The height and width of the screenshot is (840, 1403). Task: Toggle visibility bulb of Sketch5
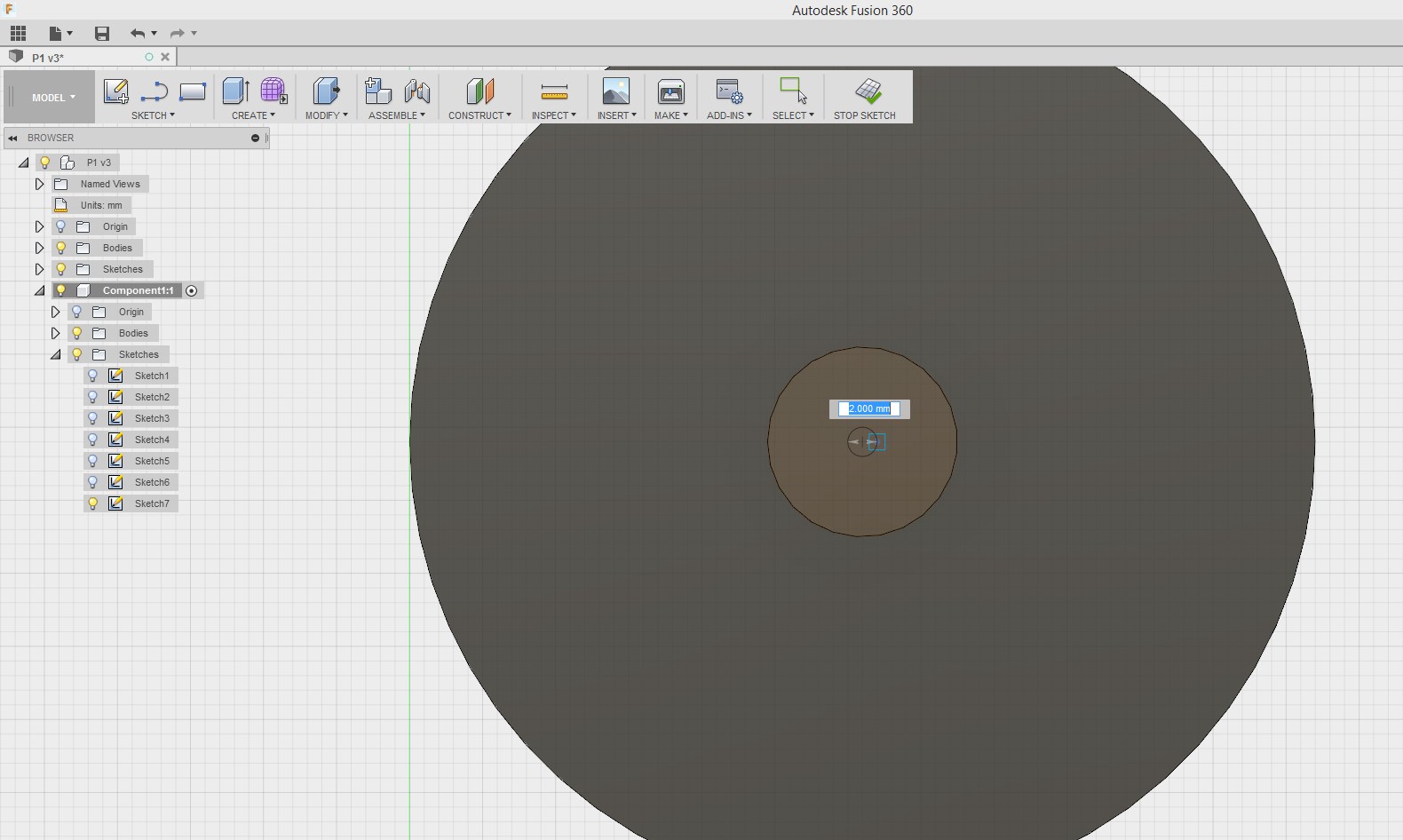pyautogui.click(x=93, y=461)
